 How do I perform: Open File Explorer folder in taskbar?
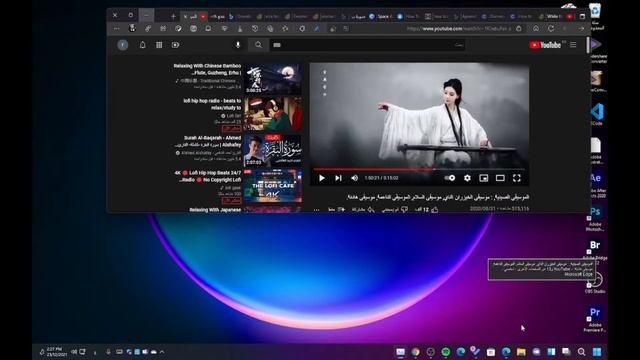click(521, 352)
